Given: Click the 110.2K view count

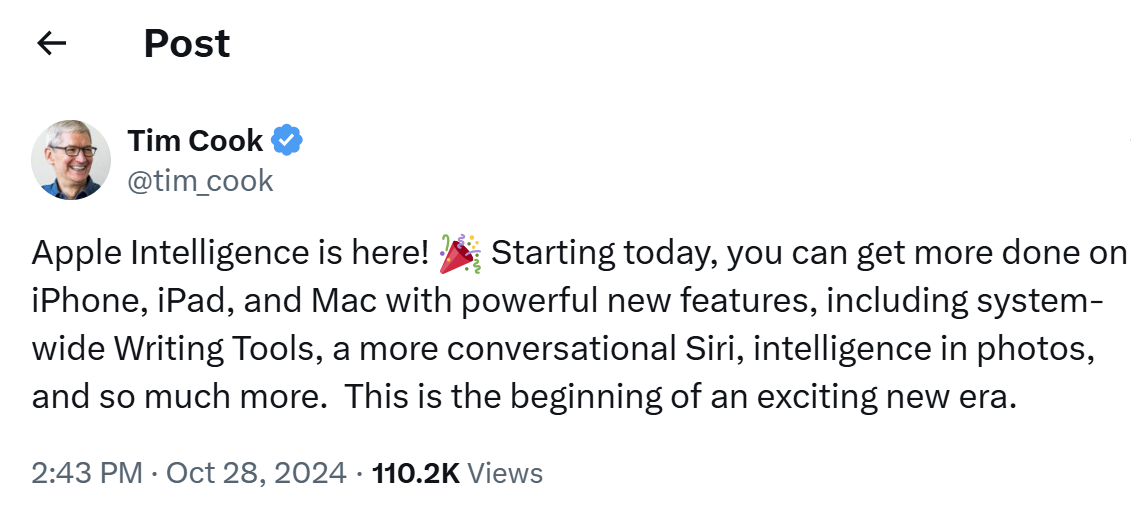Looking at the screenshot, I should tap(415, 473).
